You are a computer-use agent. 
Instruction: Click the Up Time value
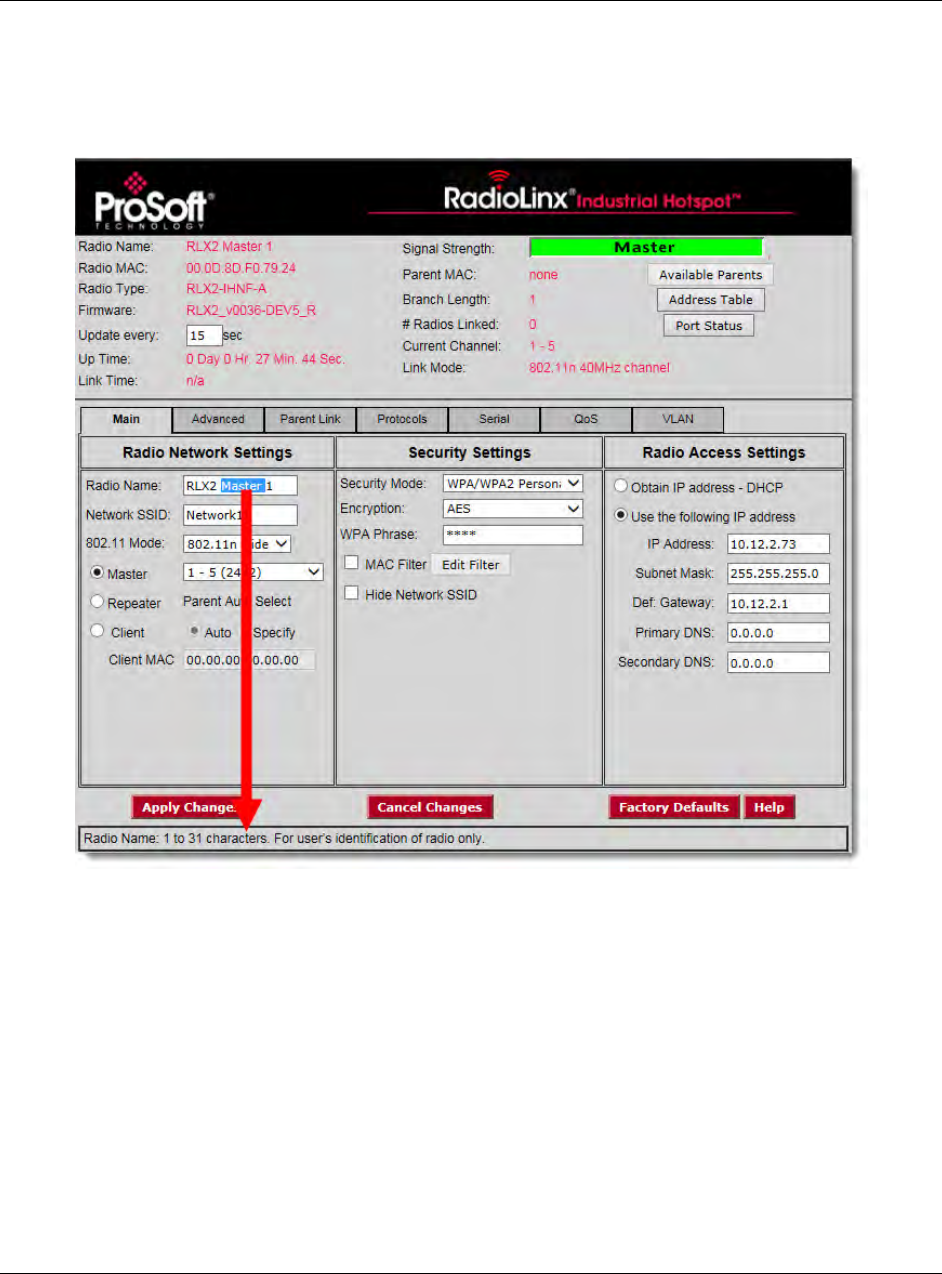[265, 358]
